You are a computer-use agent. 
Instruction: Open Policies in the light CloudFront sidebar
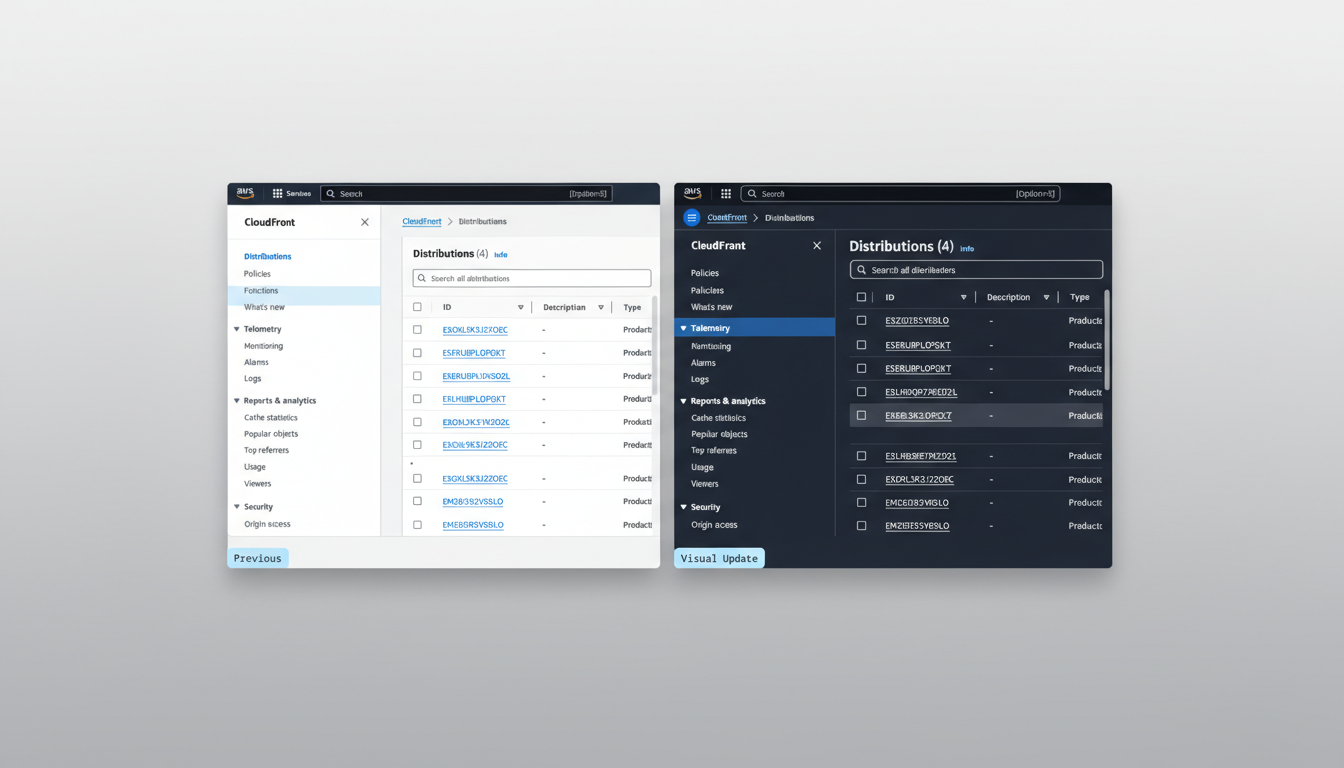coord(257,274)
